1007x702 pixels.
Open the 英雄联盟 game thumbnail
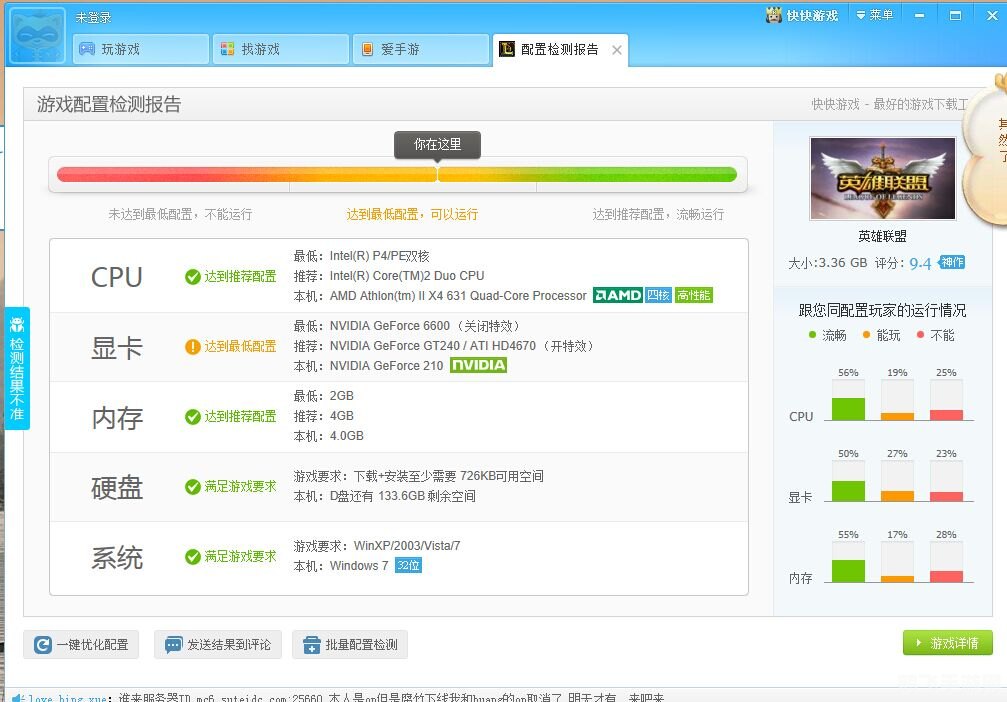click(x=882, y=179)
